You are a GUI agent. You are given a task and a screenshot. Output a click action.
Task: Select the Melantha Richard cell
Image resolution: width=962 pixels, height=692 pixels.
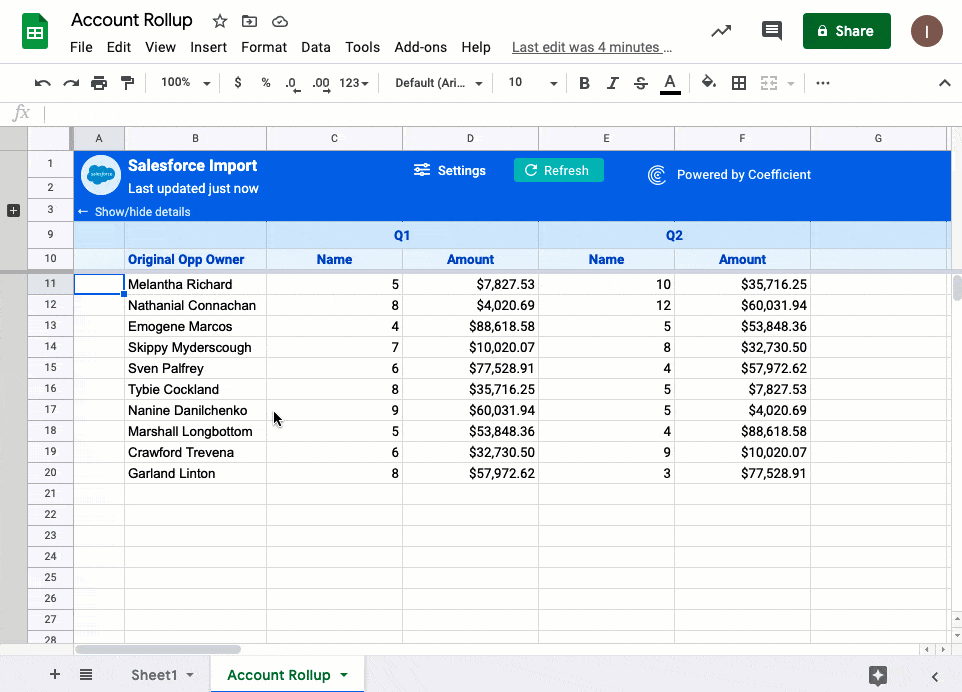(195, 284)
